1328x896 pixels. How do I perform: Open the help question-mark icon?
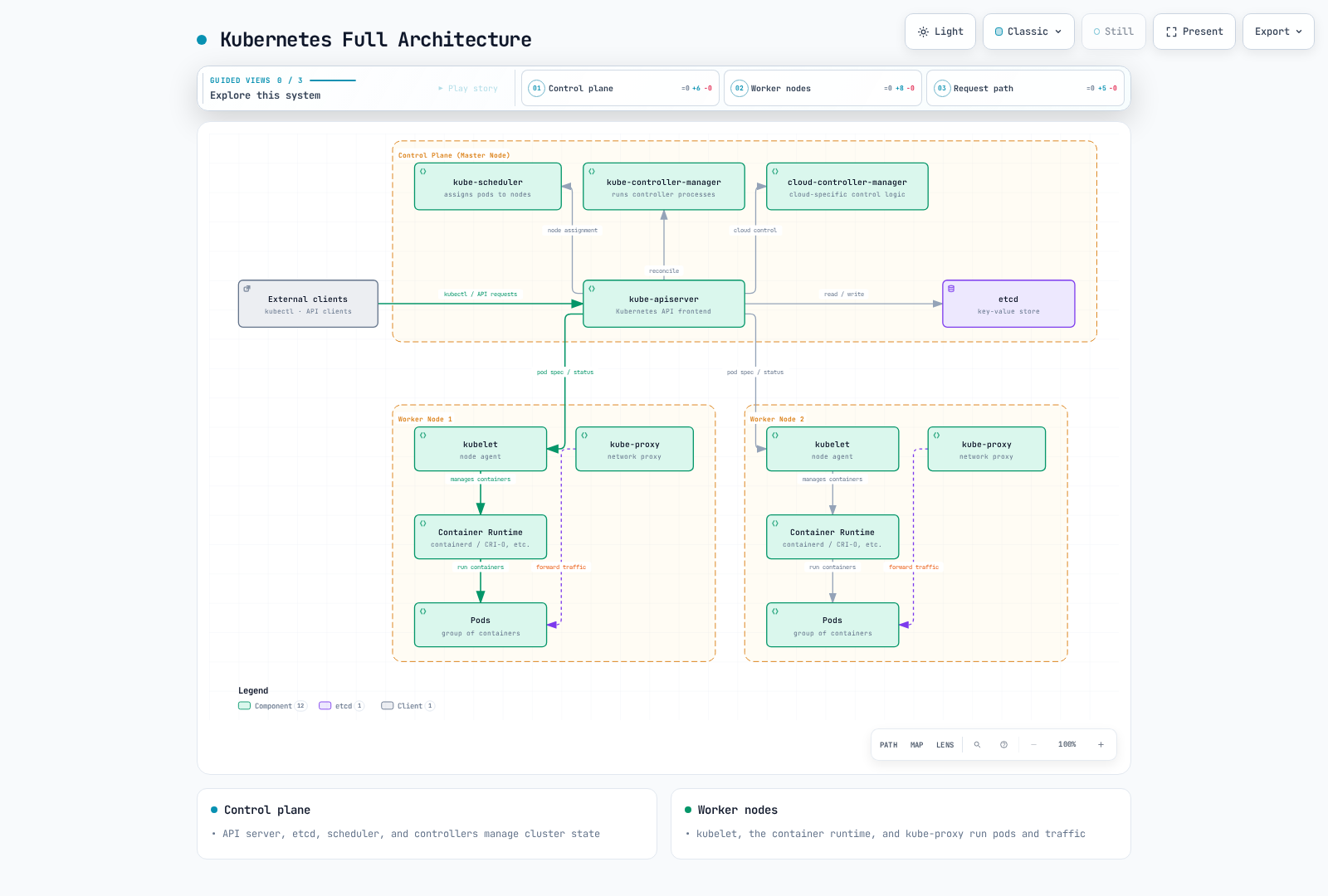(1003, 745)
